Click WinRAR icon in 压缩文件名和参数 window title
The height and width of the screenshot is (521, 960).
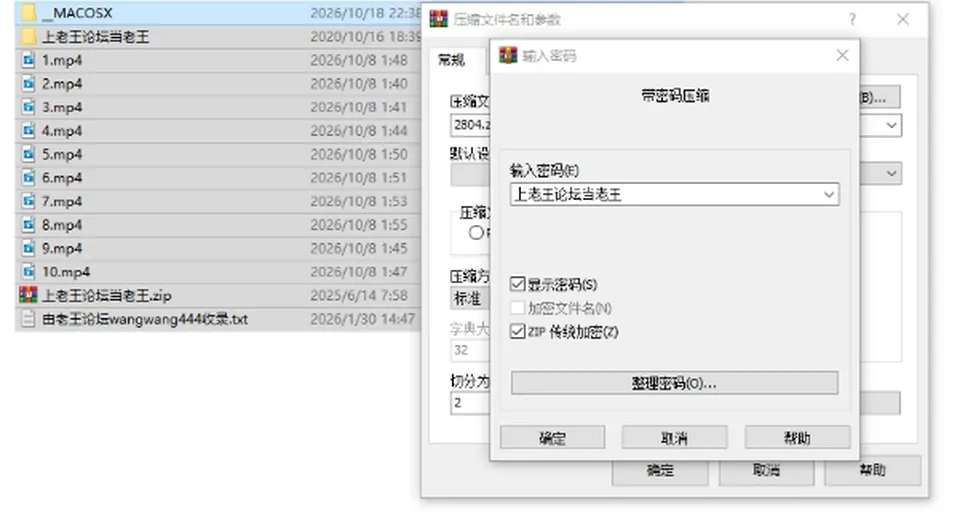tap(438, 19)
